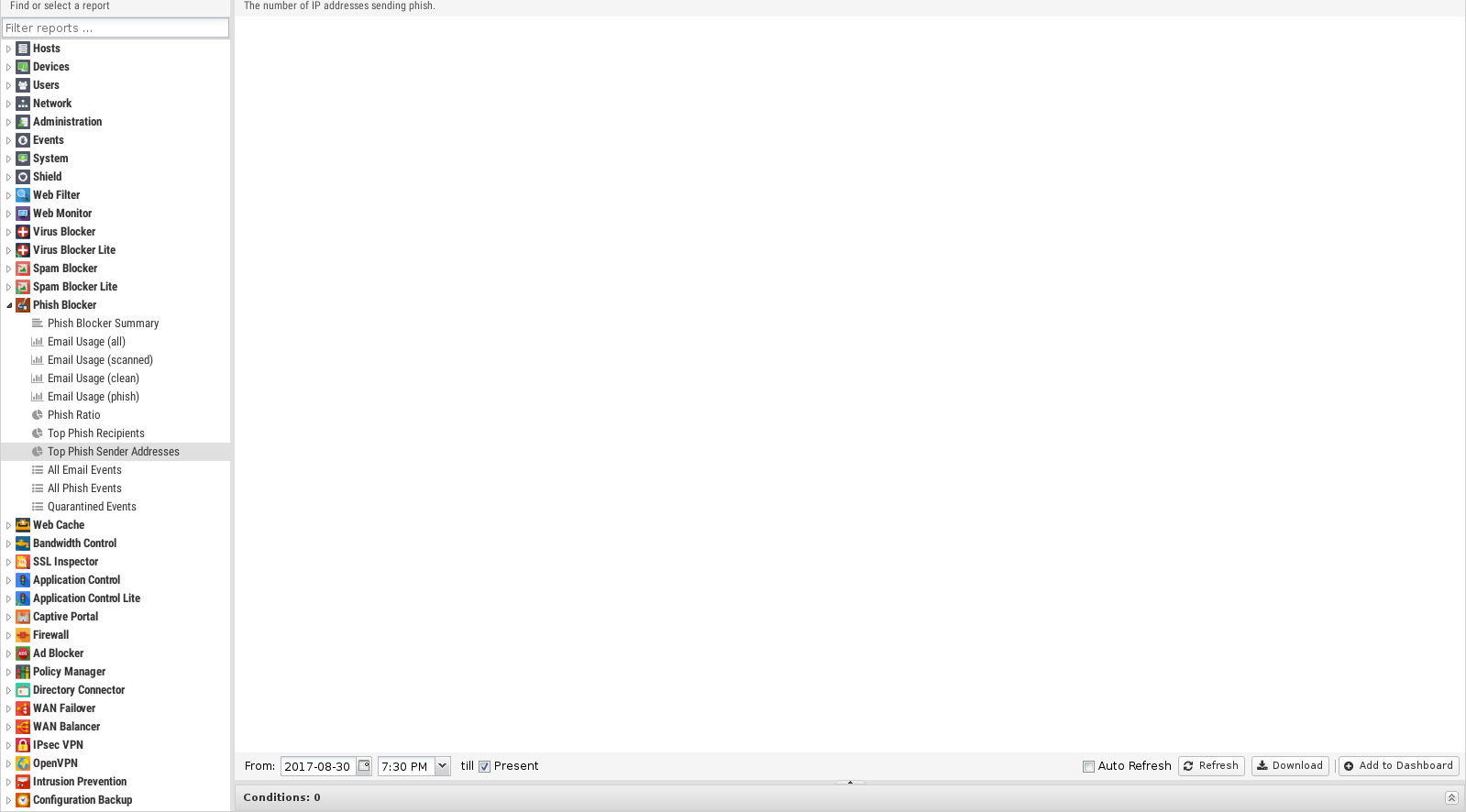Click the Web Monitor app icon
Viewport: 1466px width, 812px height.
point(23,214)
